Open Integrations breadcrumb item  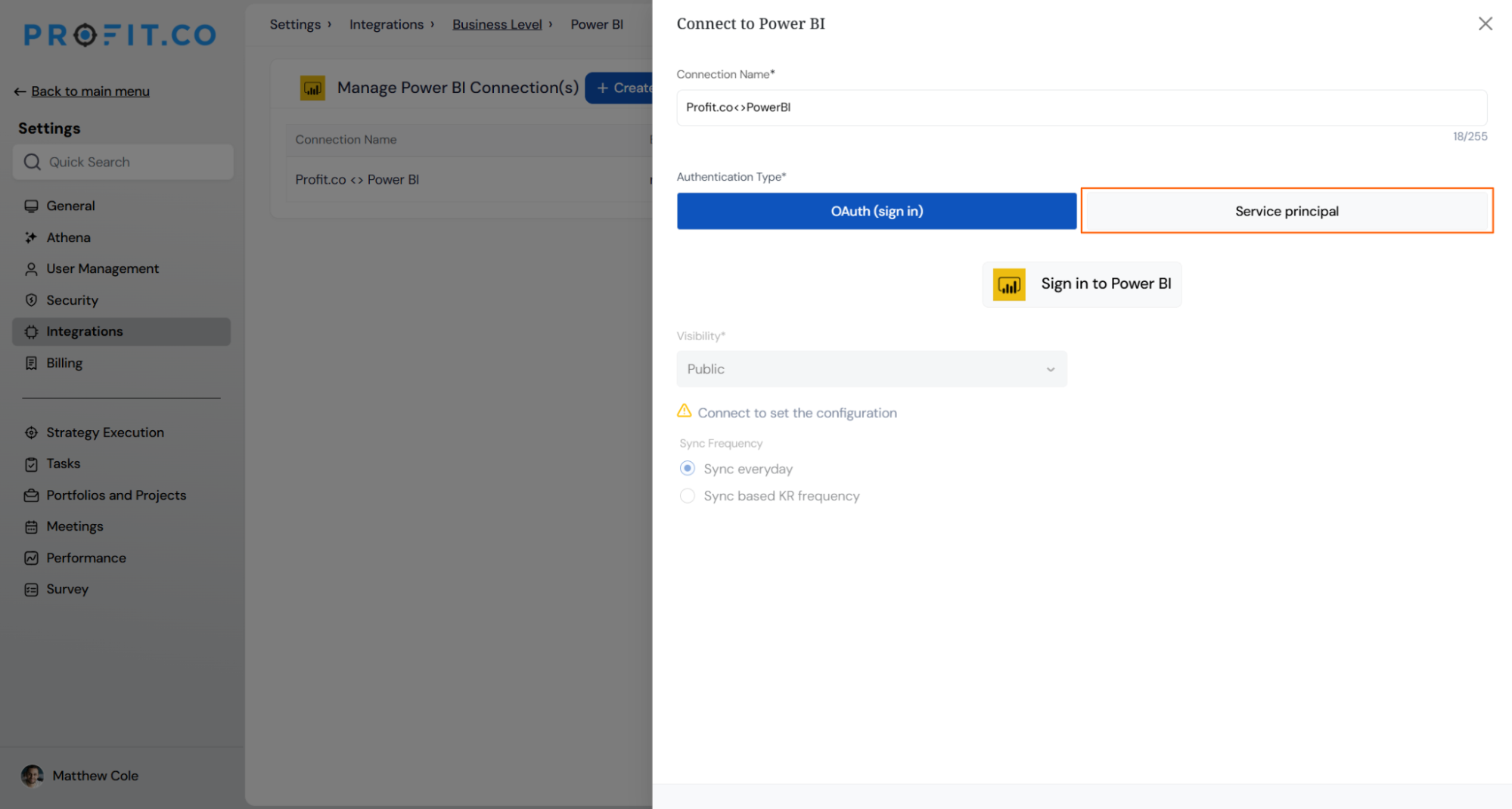coord(386,24)
